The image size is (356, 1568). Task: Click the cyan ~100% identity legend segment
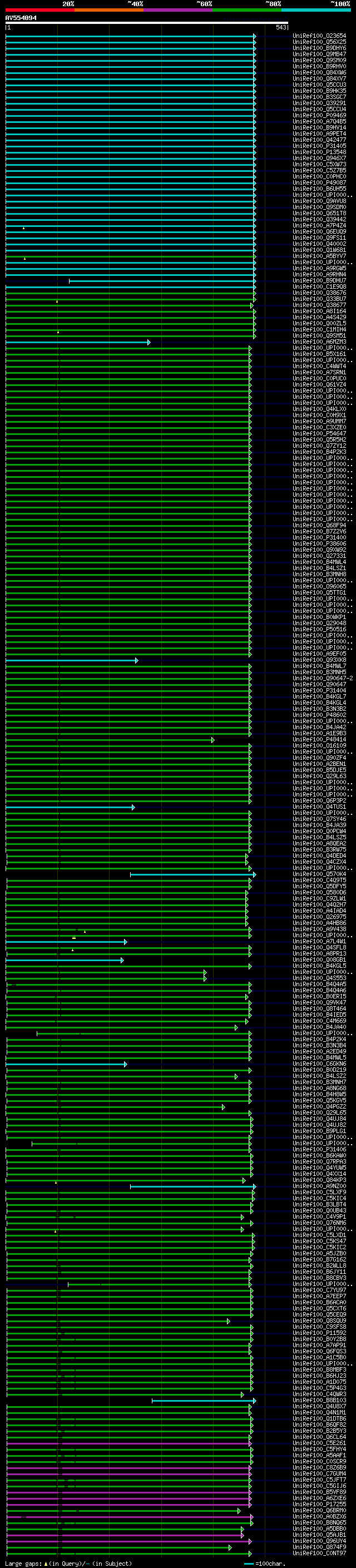pyautogui.click(x=316, y=10)
